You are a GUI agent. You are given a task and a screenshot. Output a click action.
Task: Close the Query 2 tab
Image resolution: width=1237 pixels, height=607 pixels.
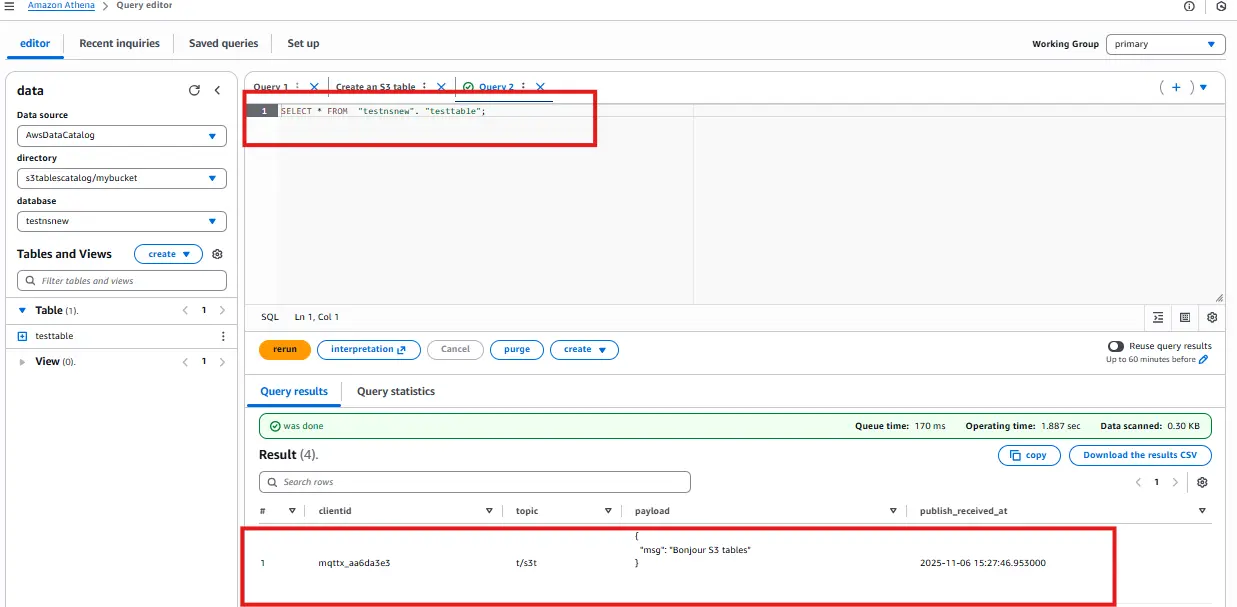(540, 87)
